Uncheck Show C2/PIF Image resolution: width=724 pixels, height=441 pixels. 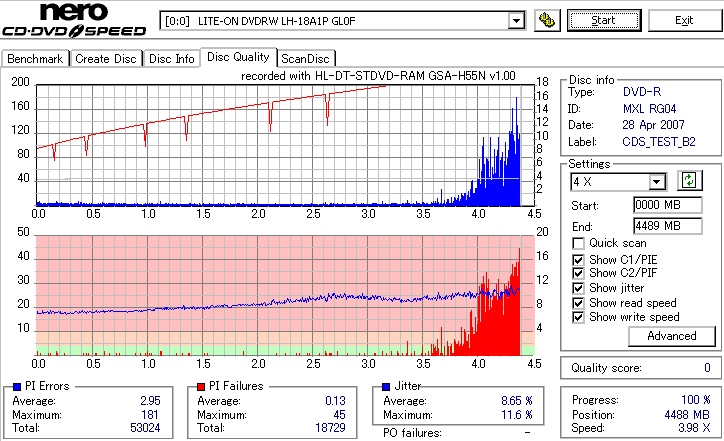coord(578,273)
